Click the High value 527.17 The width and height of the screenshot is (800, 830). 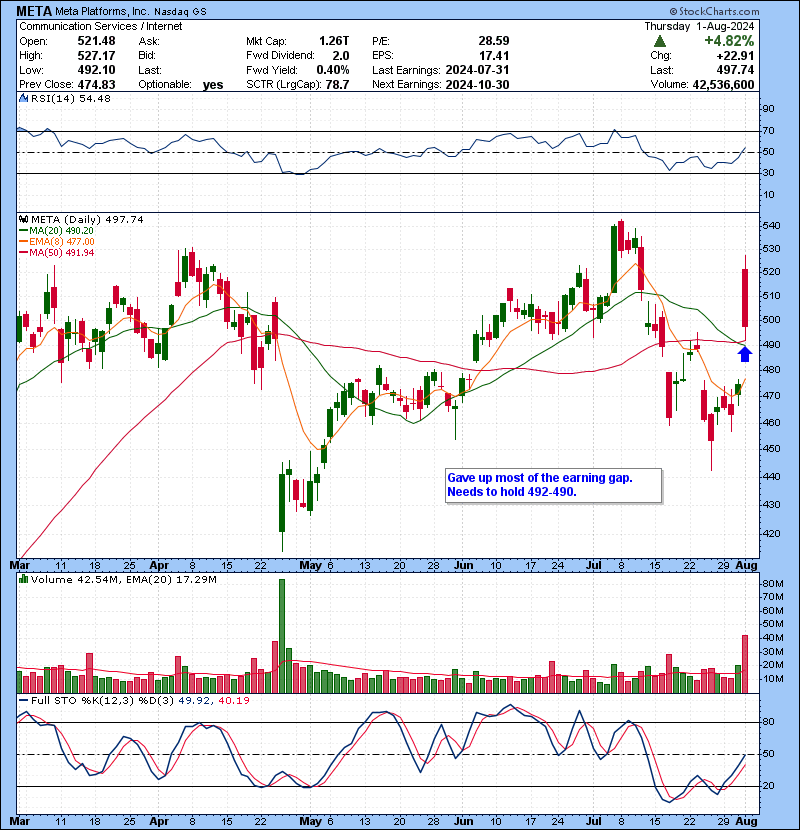pyautogui.click(x=96, y=55)
